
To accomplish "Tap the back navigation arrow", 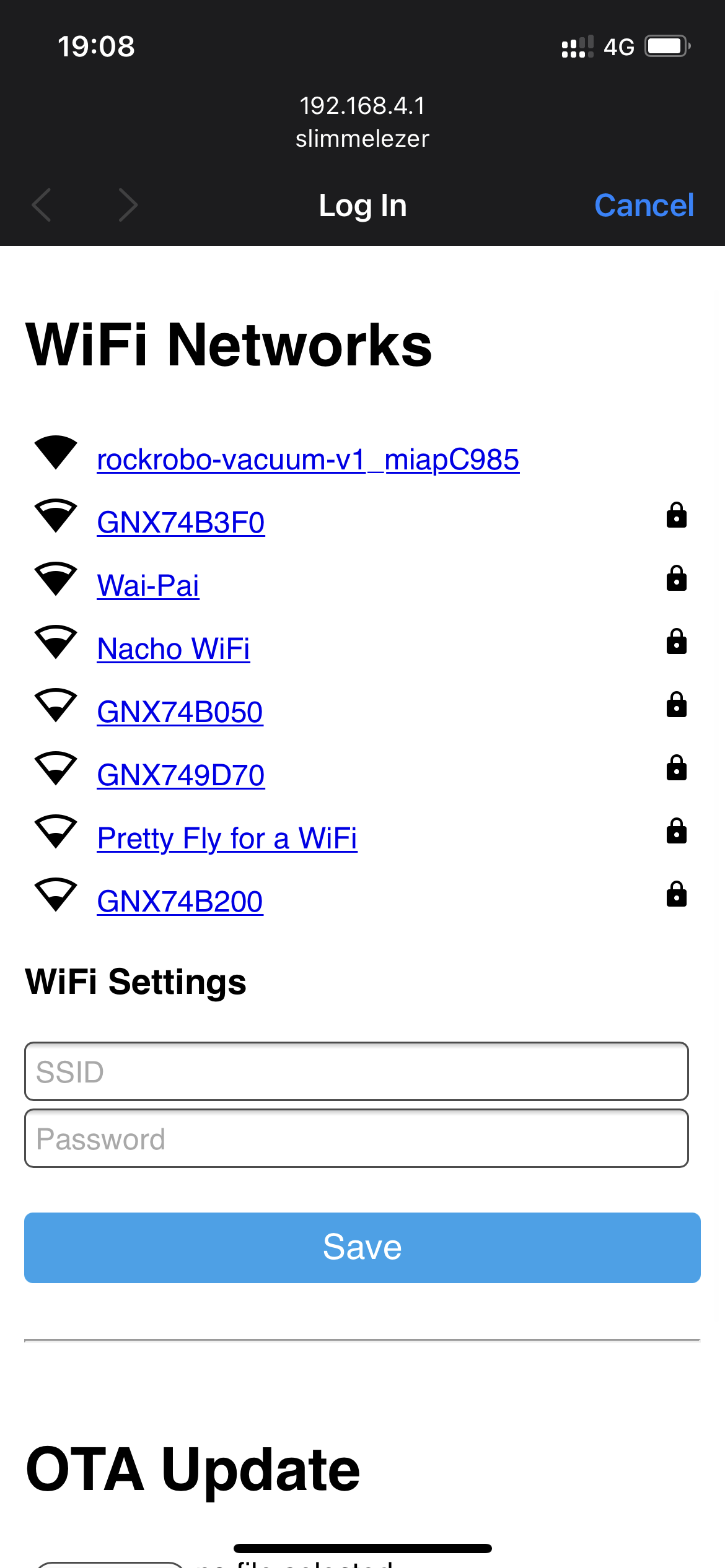I will point(41,205).
